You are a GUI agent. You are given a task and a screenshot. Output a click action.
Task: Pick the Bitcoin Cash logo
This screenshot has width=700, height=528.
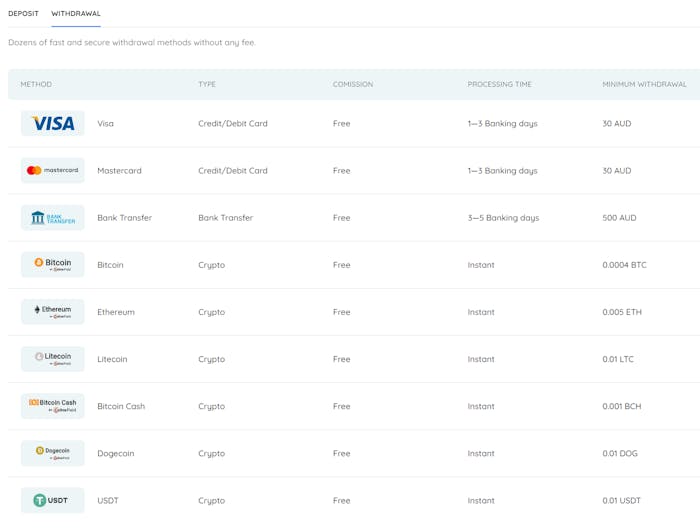point(53,406)
